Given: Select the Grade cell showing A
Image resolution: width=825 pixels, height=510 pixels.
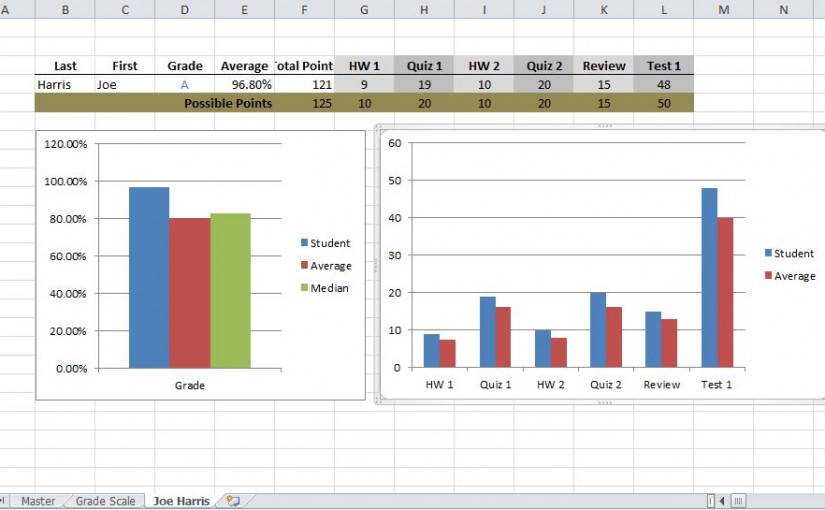Looking at the screenshot, I should pyautogui.click(x=185, y=85).
